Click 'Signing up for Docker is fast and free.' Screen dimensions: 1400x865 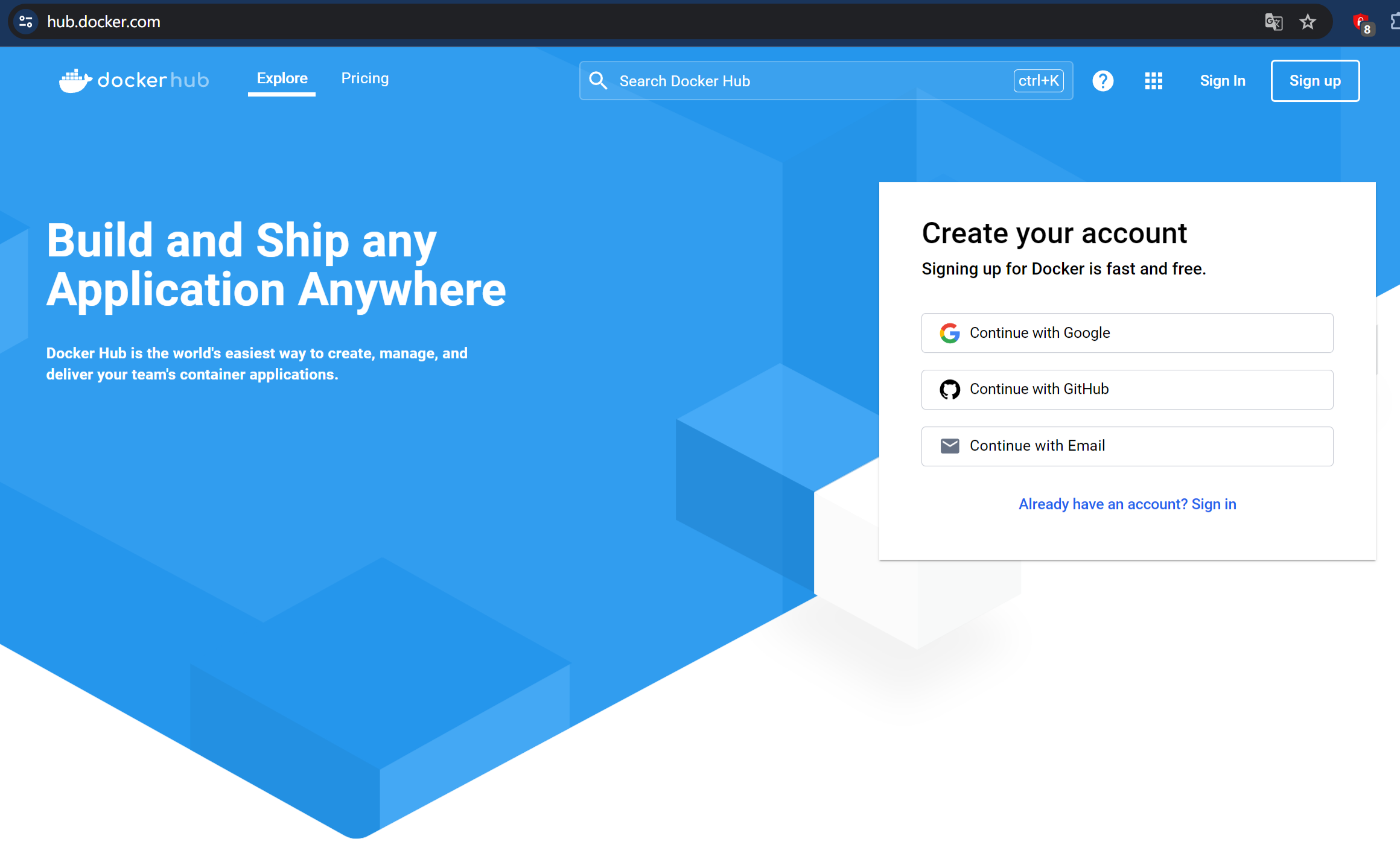[1063, 269]
